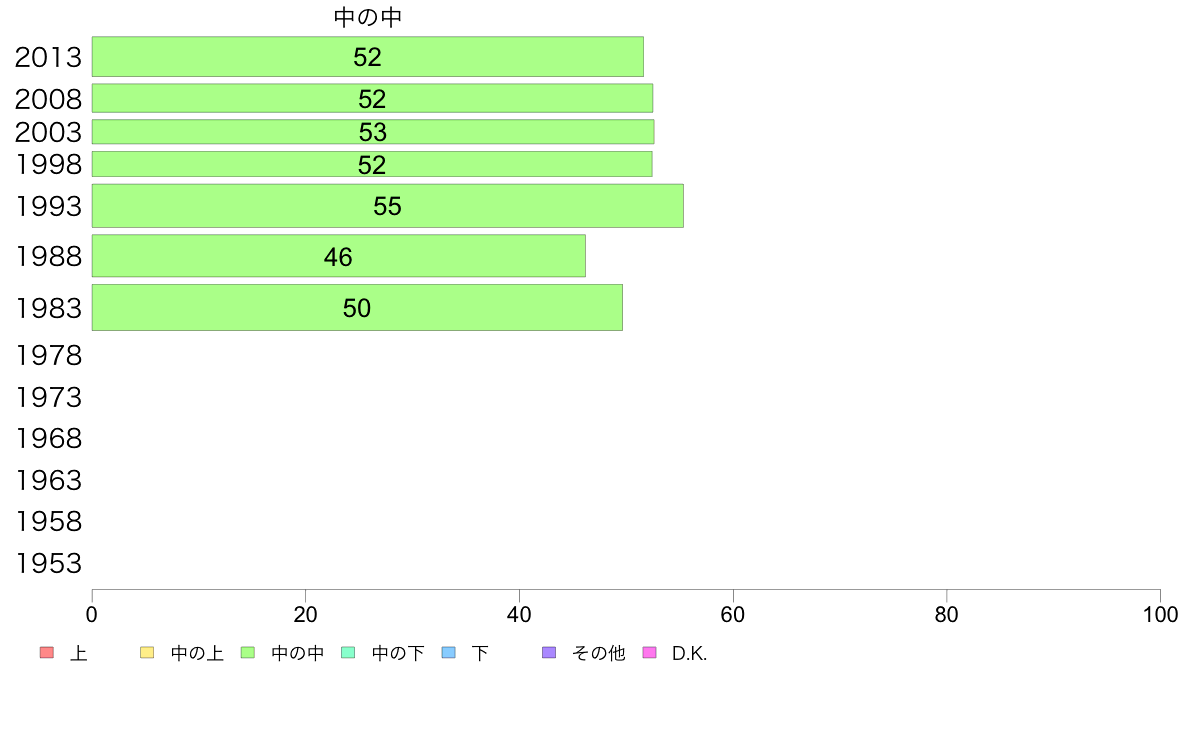Click the green 中の中 legend swatch
The image size is (1188, 736).
[x=248, y=653]
